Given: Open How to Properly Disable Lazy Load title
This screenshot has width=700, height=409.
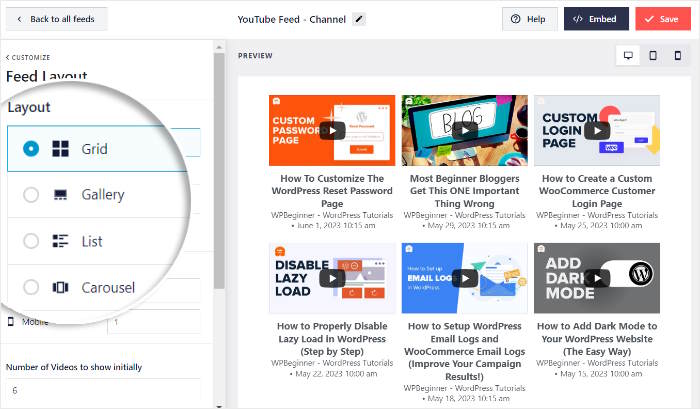Looking at the screenshot, I should [332, 338].
